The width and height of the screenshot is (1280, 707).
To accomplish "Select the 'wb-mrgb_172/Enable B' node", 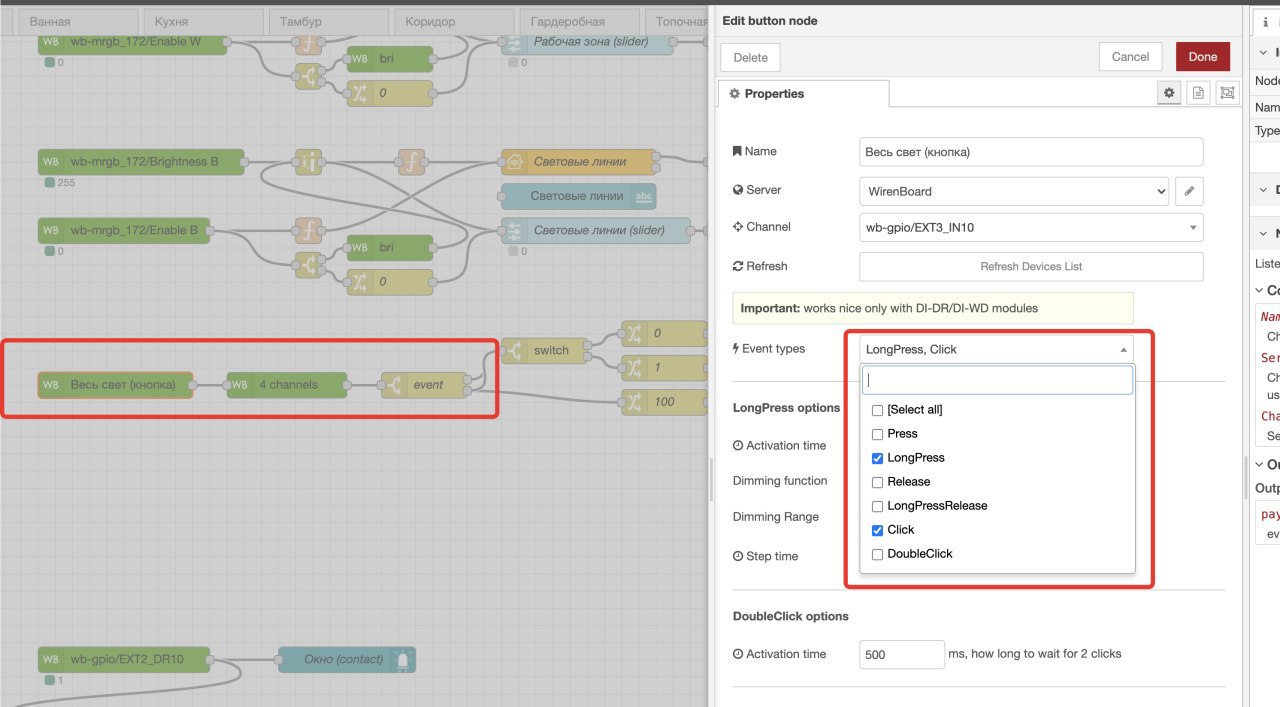I will tap(124, 230).
